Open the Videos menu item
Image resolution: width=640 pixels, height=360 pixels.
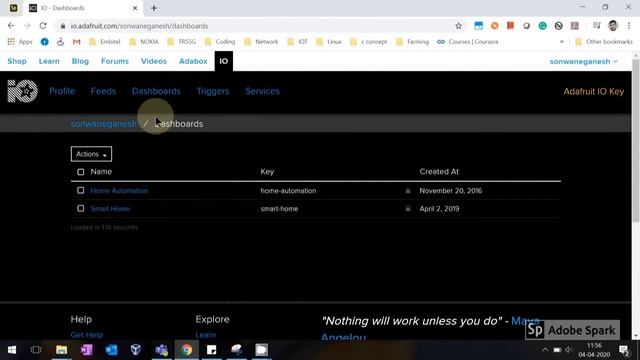coord(154,61)
